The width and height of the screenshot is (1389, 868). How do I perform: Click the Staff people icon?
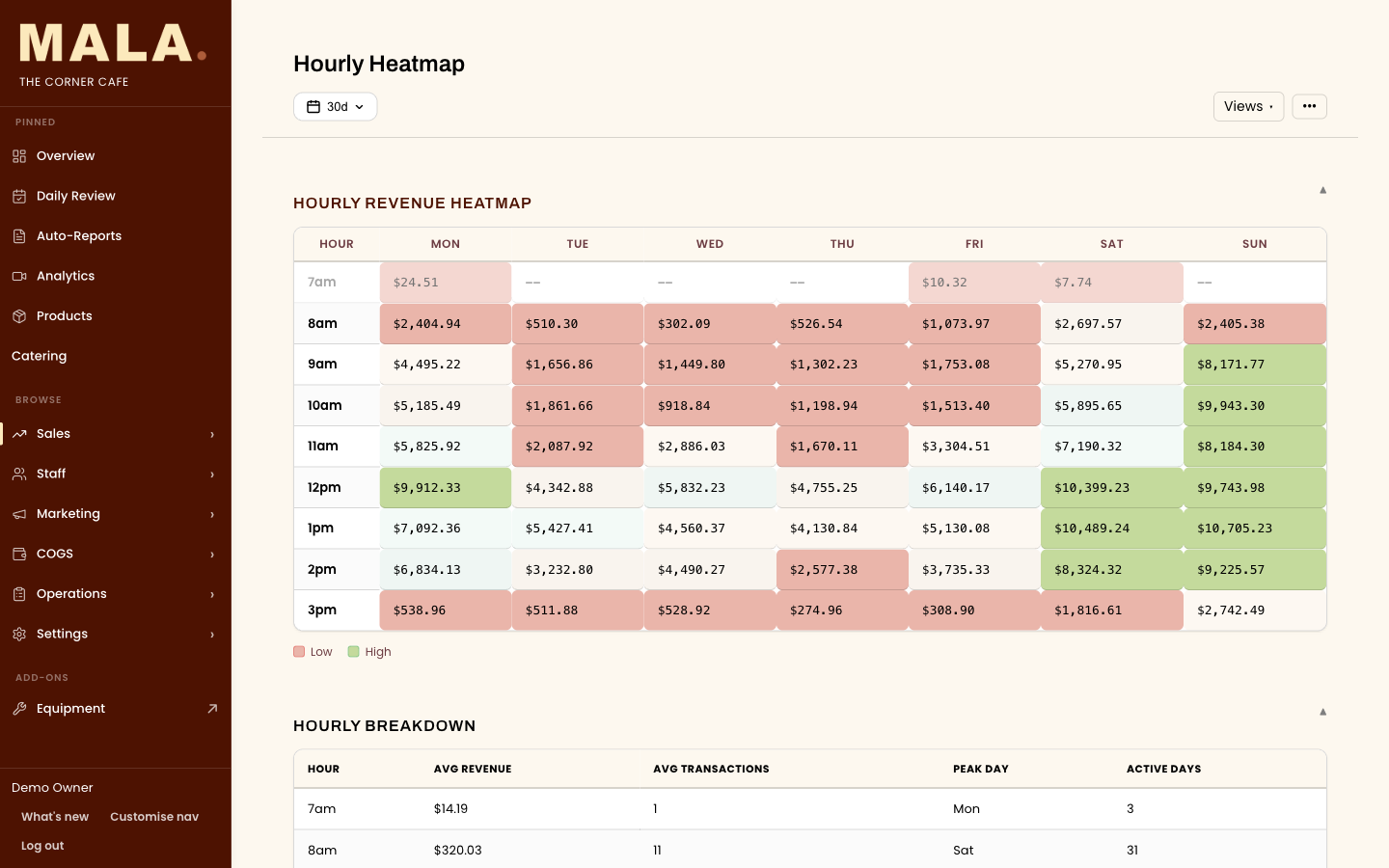pos(19,474)
